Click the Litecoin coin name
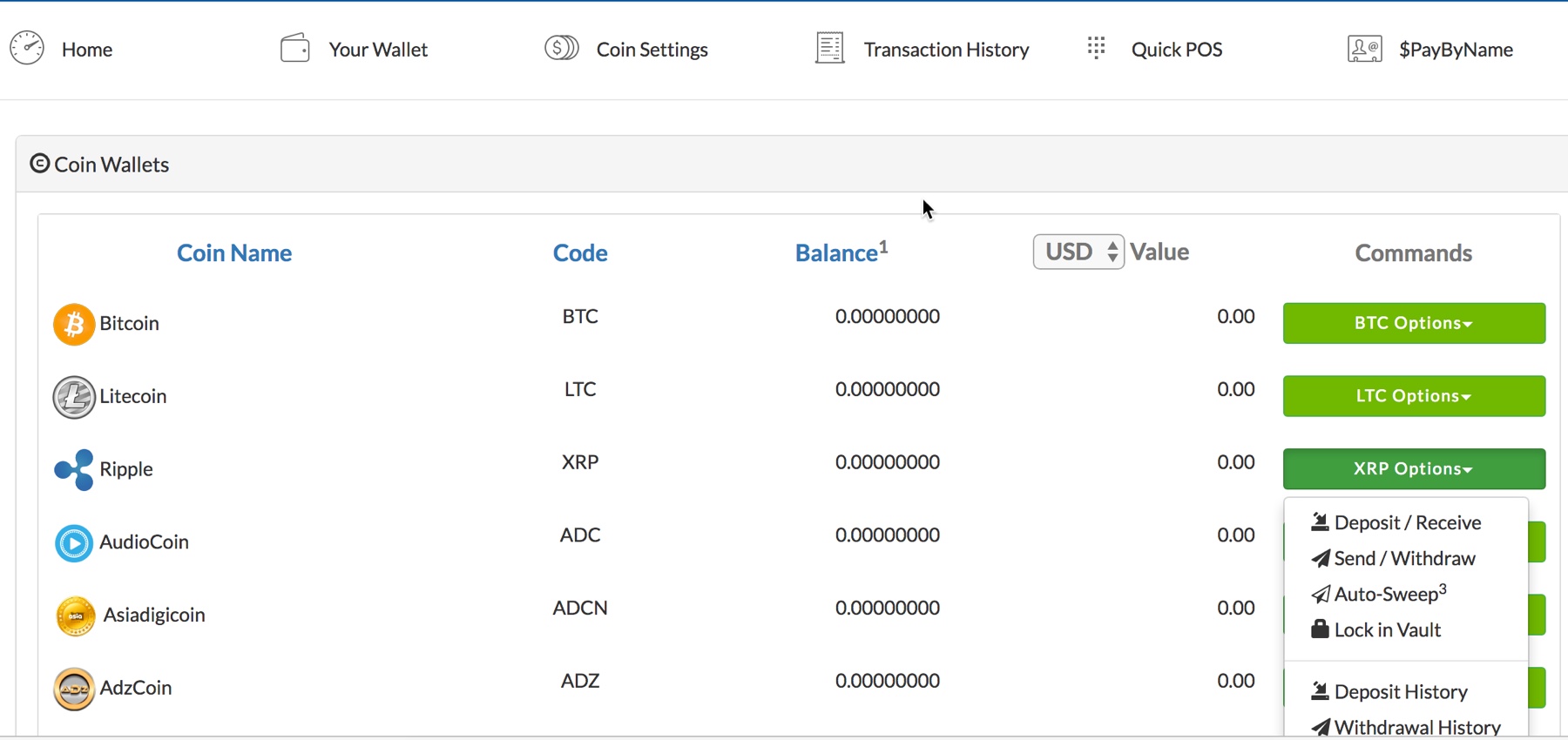The width and height of the screenshot is (1568, 740). [x=133, y=396]
